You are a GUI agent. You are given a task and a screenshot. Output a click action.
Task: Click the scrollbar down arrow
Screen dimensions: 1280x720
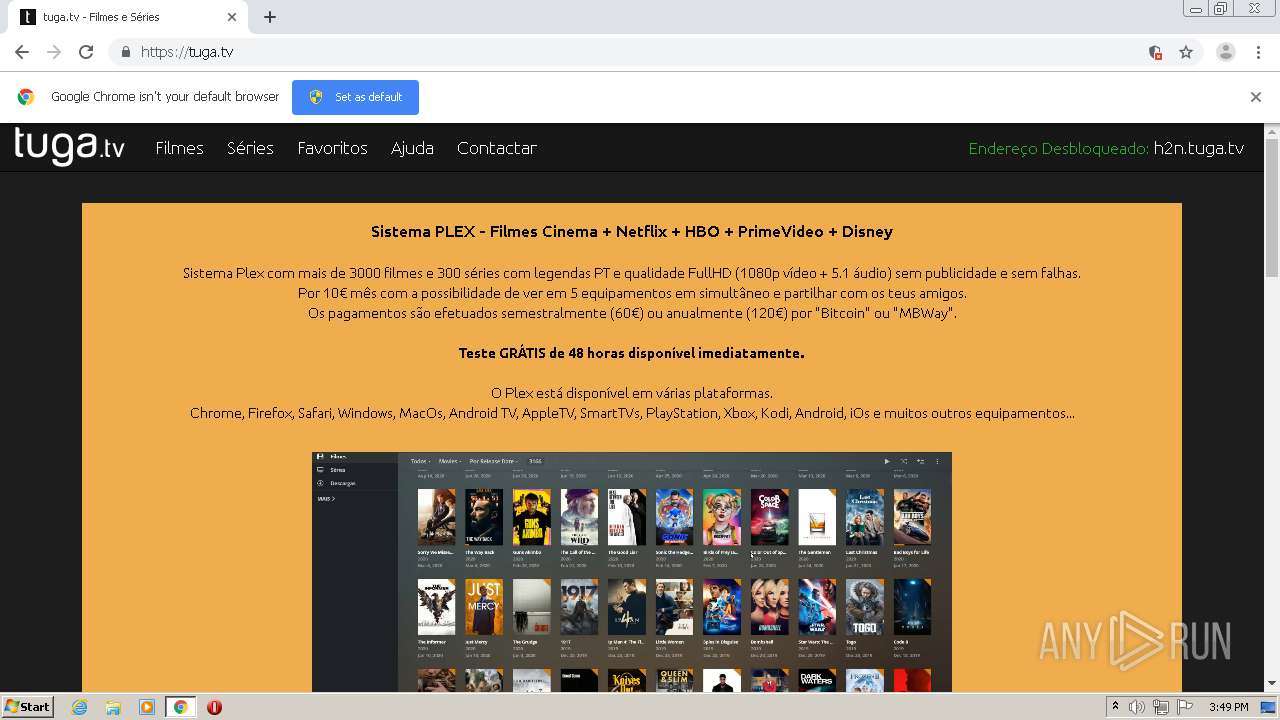tap(1272, 684)
